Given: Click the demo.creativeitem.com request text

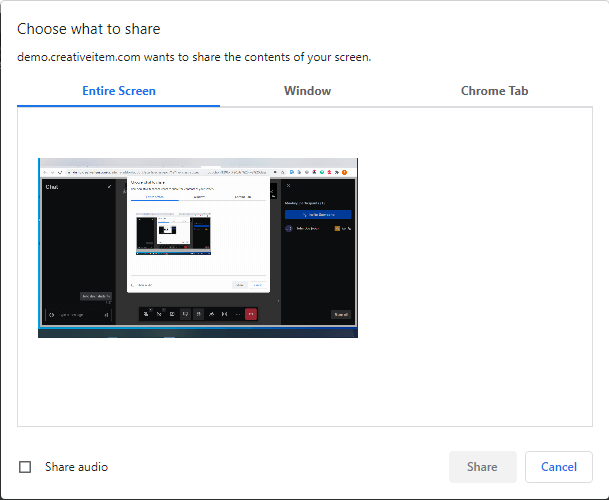Looking at the screenshot, I should coord(194,57).
